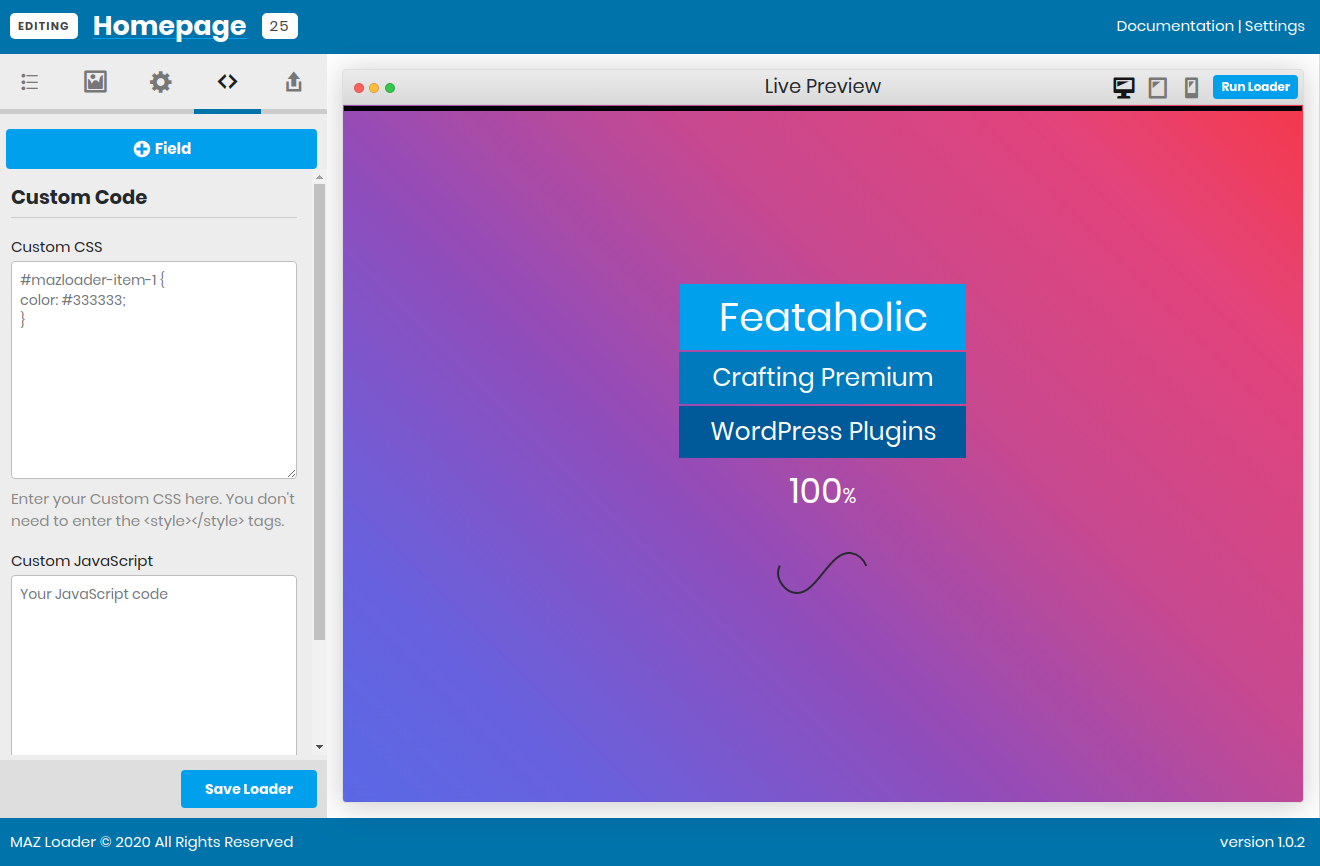Image resolution: width=1320 pixels, height=866 pixels.
Task: Click the plus Field button
Action: tap(161, 149)
